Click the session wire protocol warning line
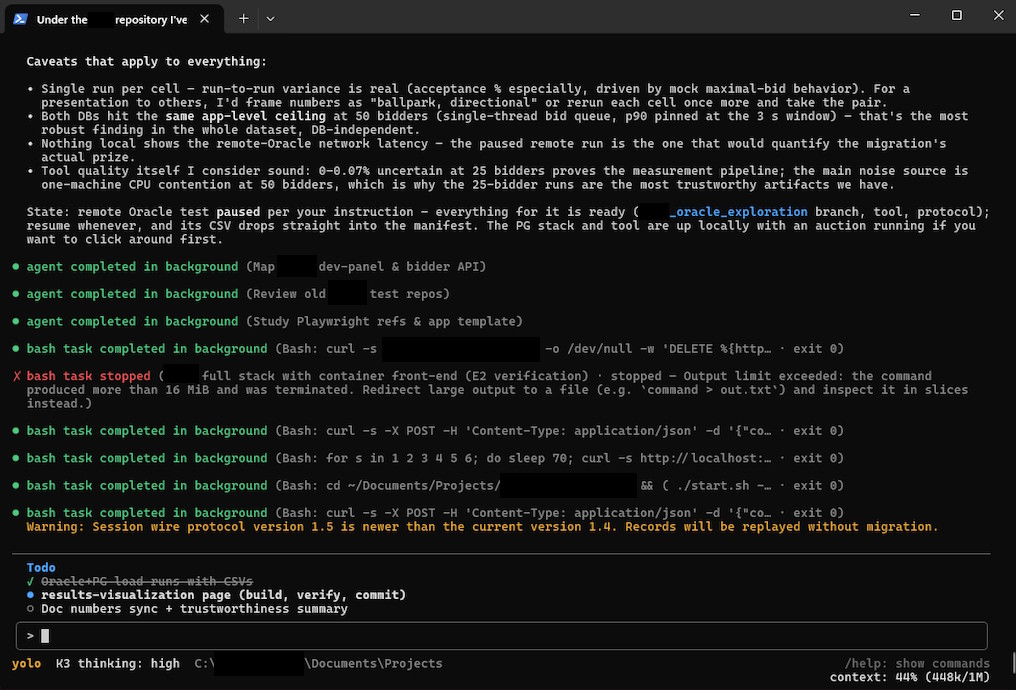 [482, 527]
